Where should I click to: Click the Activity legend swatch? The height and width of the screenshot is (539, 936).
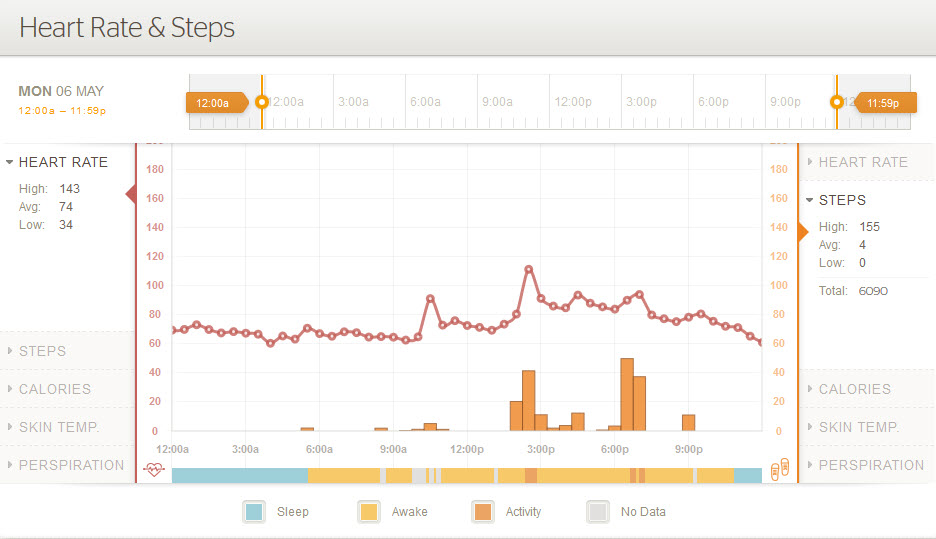click(483, 512)
